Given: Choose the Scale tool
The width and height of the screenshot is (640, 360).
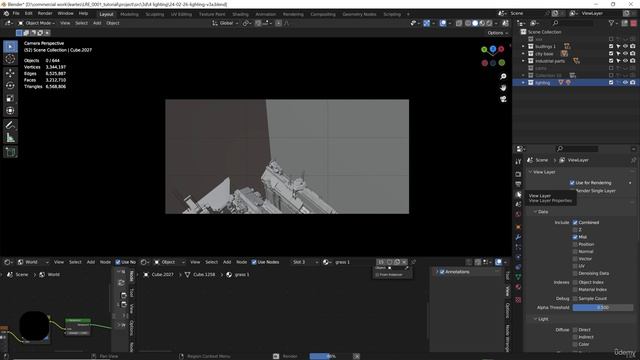Looking at the screenshot, I should coord(11,98).
